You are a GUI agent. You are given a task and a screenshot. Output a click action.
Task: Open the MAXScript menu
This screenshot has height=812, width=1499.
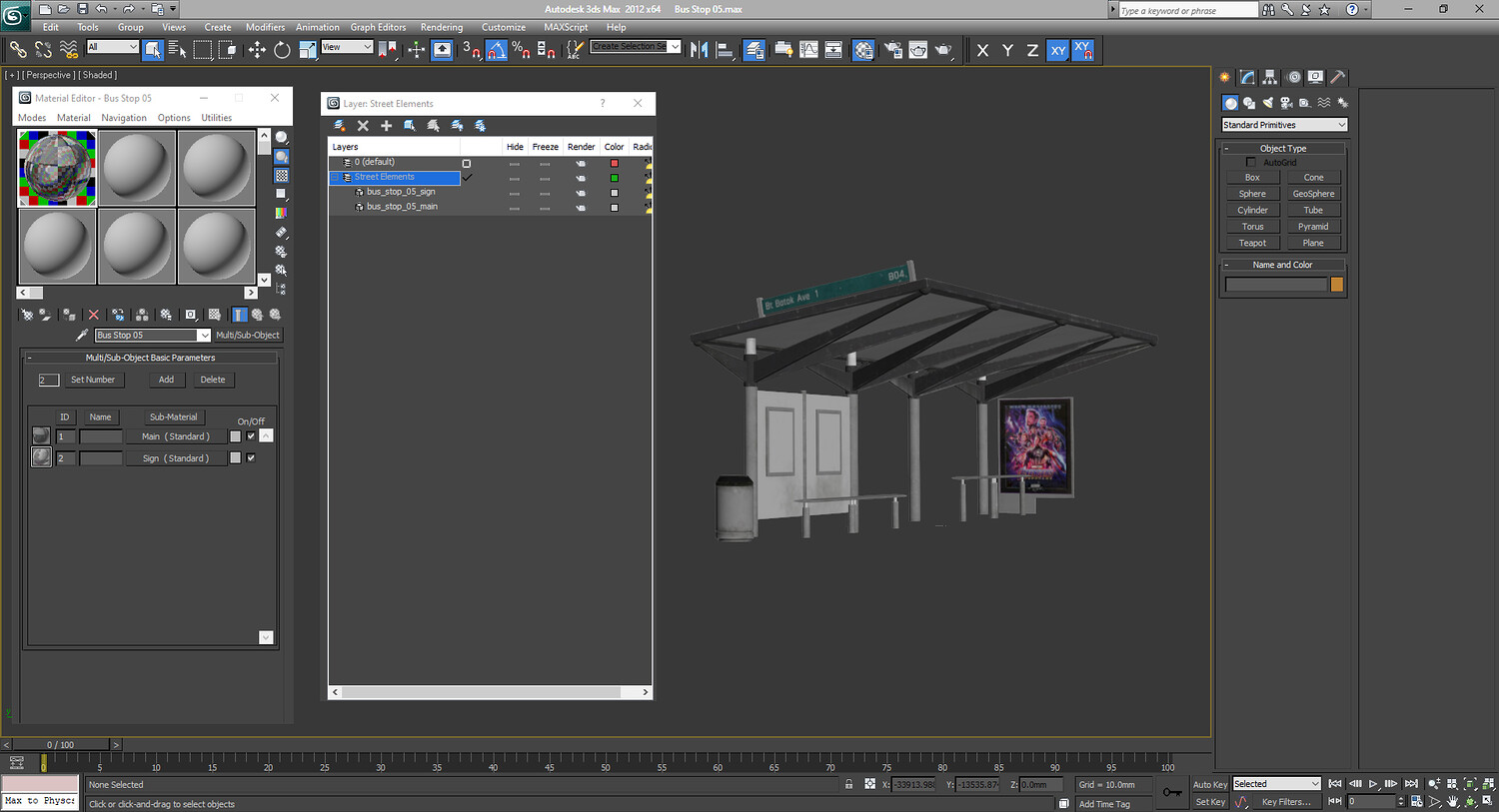click(566, 27)
